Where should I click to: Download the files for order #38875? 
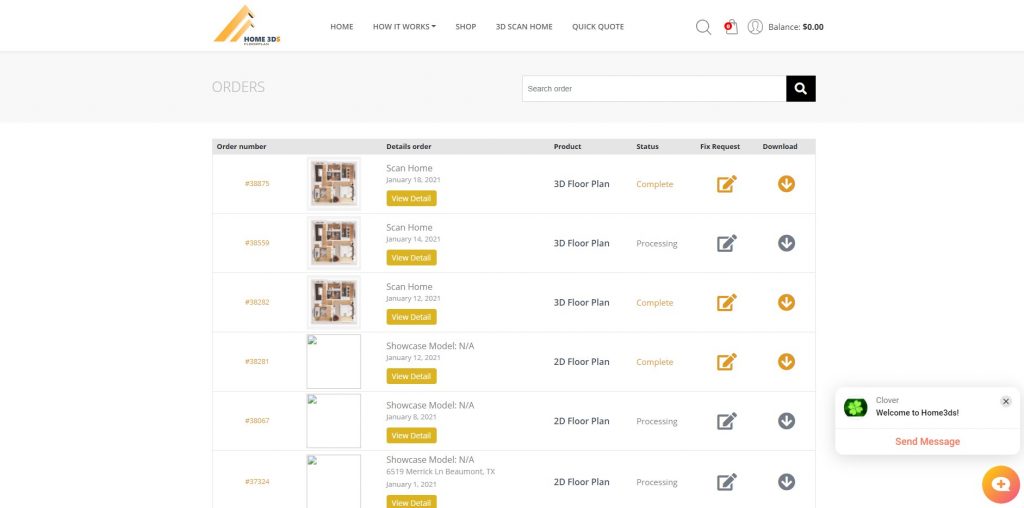click(x=786, y=184)
